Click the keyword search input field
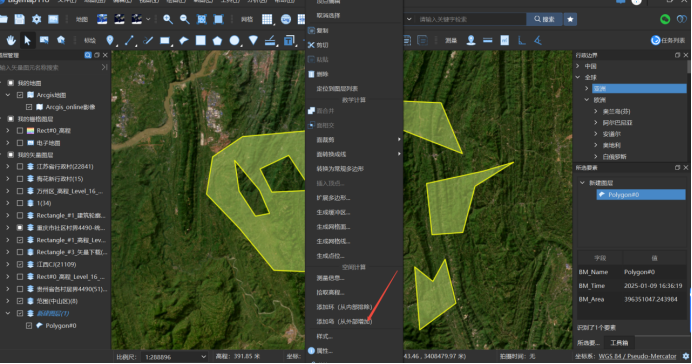692x364 pixels. click(x=470, y=19)
